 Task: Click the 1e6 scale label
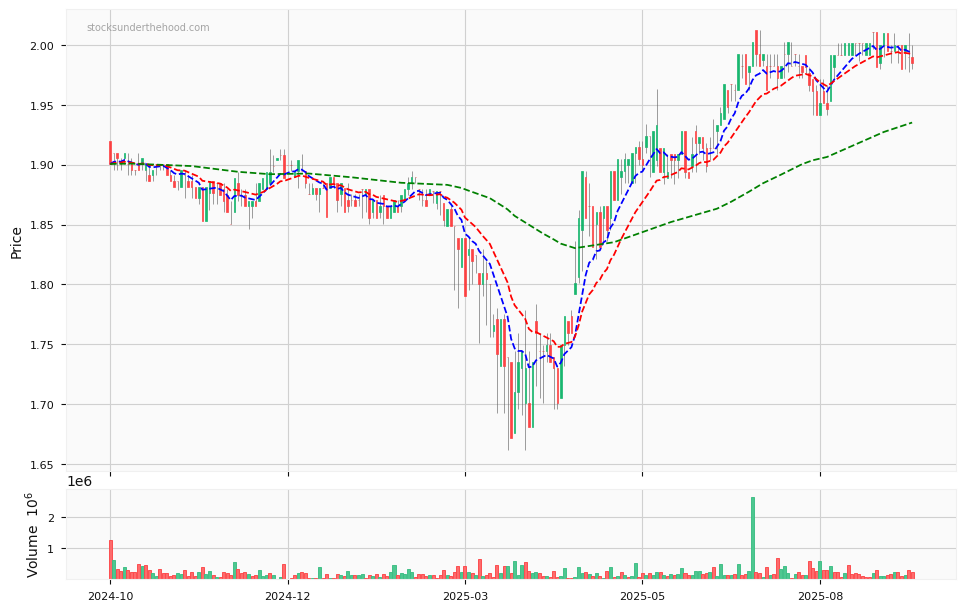[x=79, y=482]
